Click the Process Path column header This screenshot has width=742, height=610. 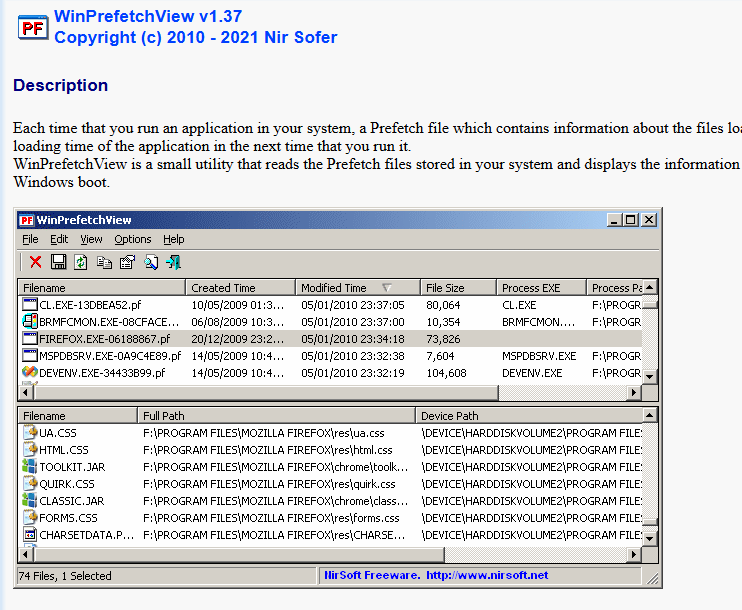615,288
